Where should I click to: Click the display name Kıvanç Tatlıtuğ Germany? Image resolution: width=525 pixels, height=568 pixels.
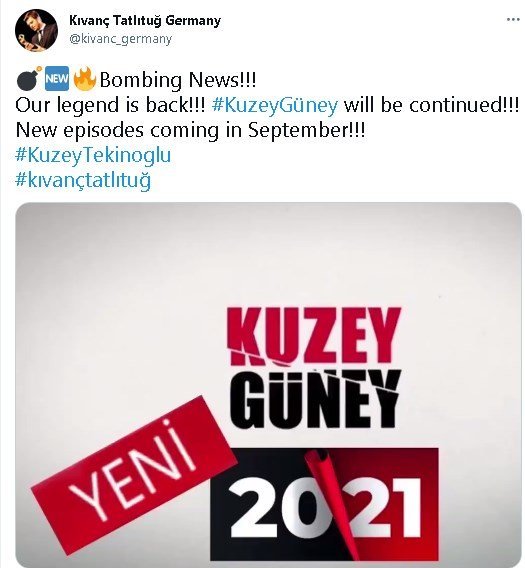point(145,20)
